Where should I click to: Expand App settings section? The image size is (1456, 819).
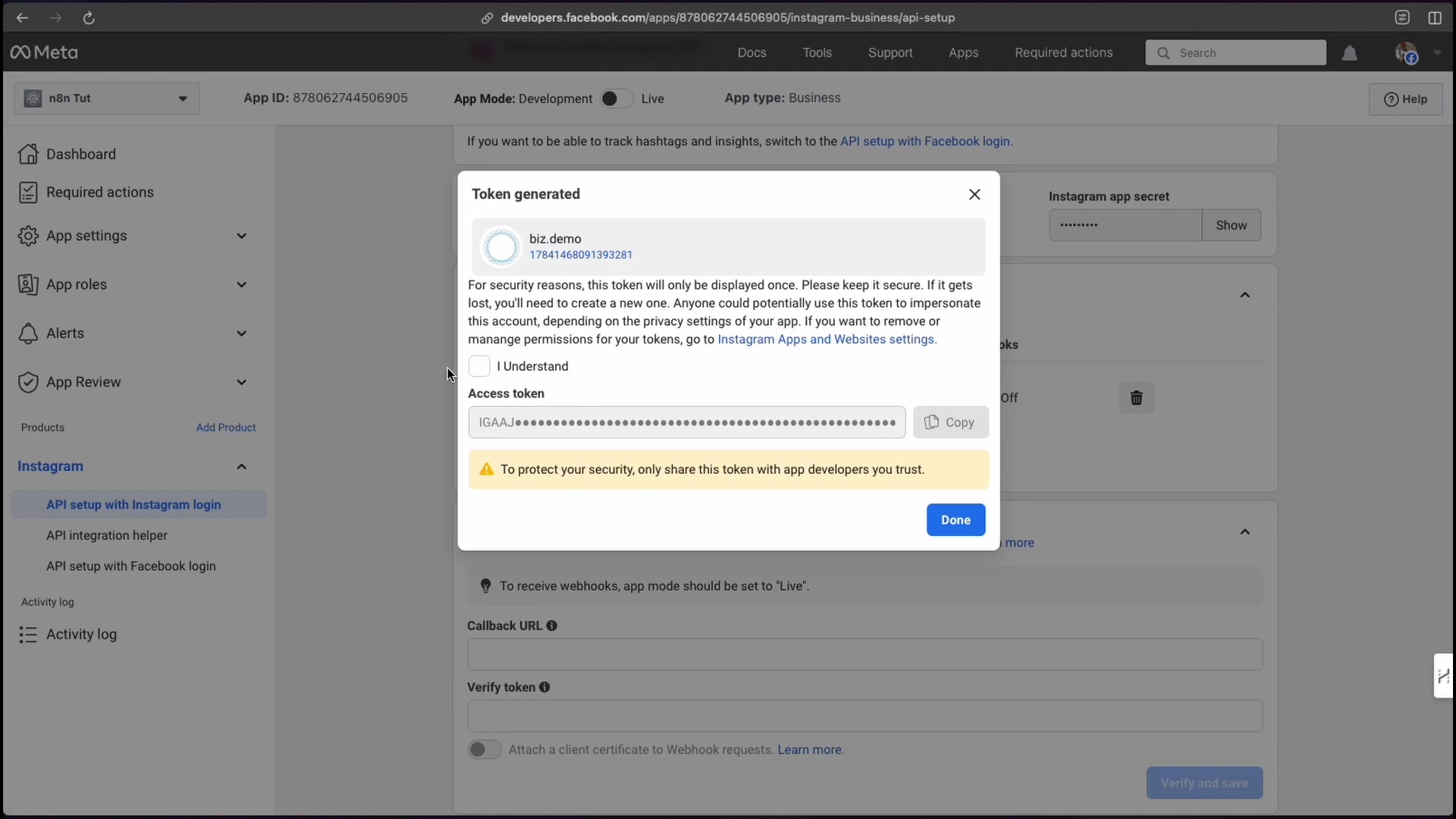241,236
